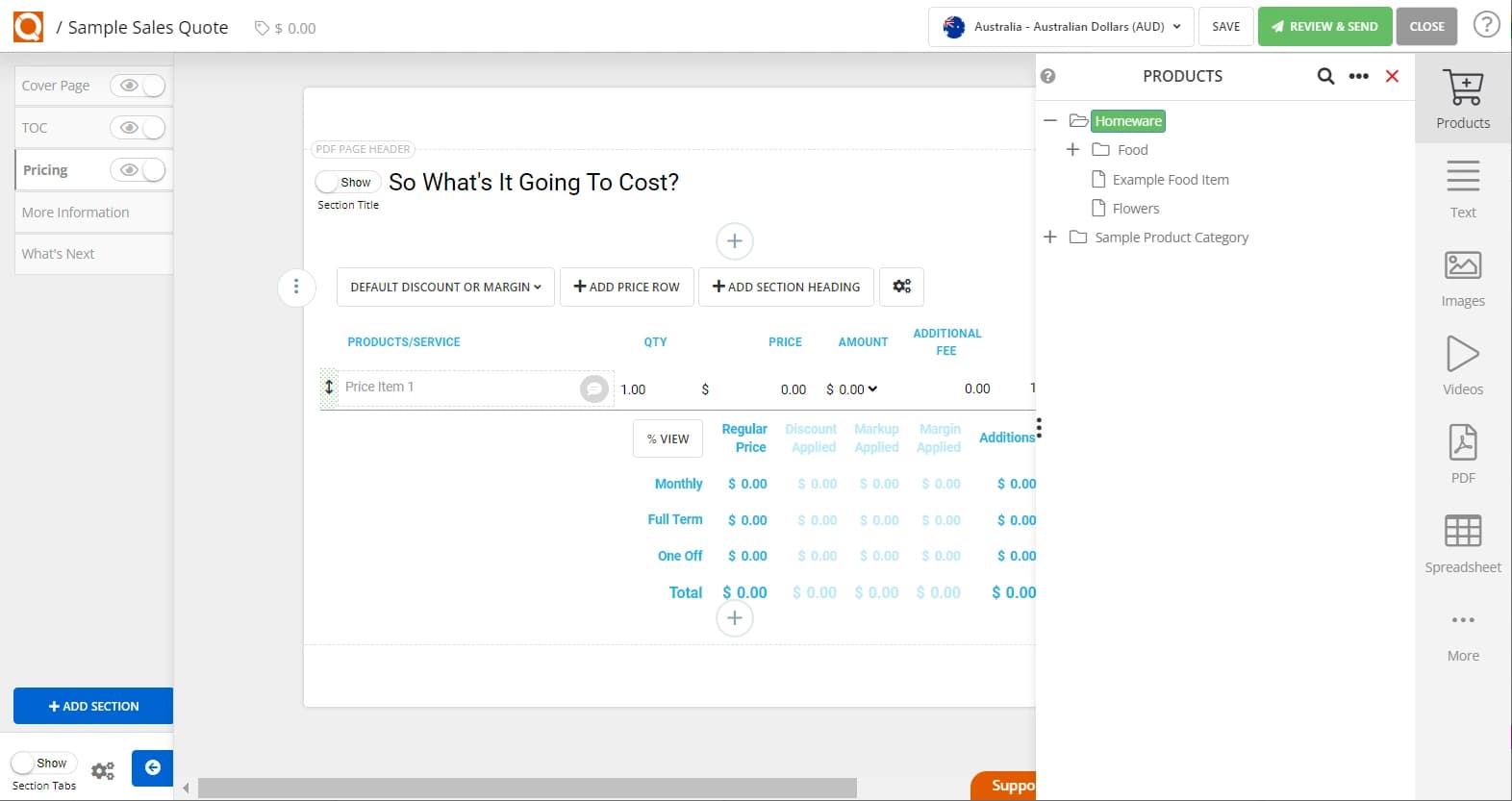The height and width of the screenshot is (801, 1512).
Task: Toggle TOC visibility switch
Action: [x=139, y=128]
